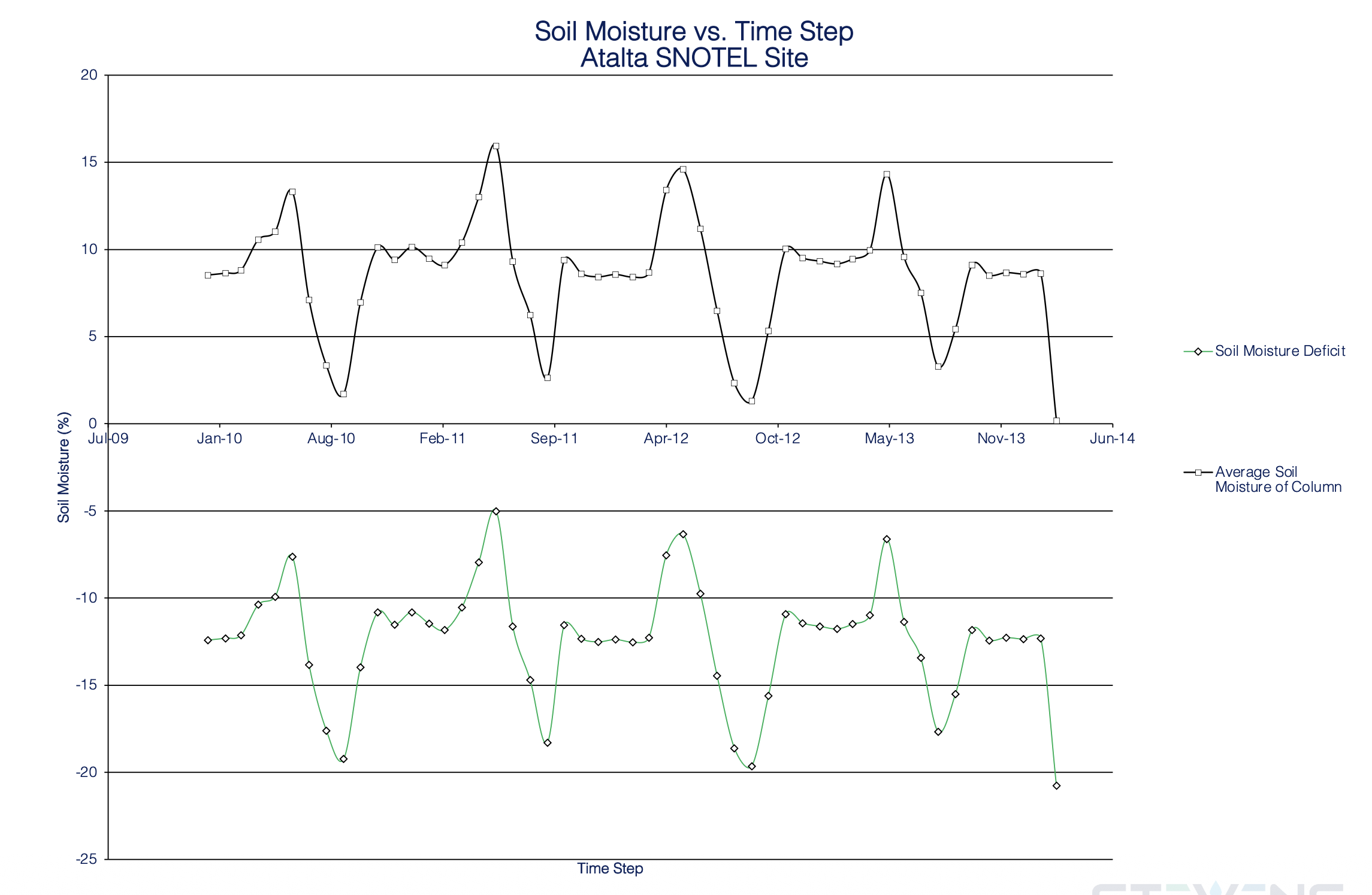Viewport: 1372px width, 895px height.
Task: Click the y-axis value 15
Action: (89, 162)
